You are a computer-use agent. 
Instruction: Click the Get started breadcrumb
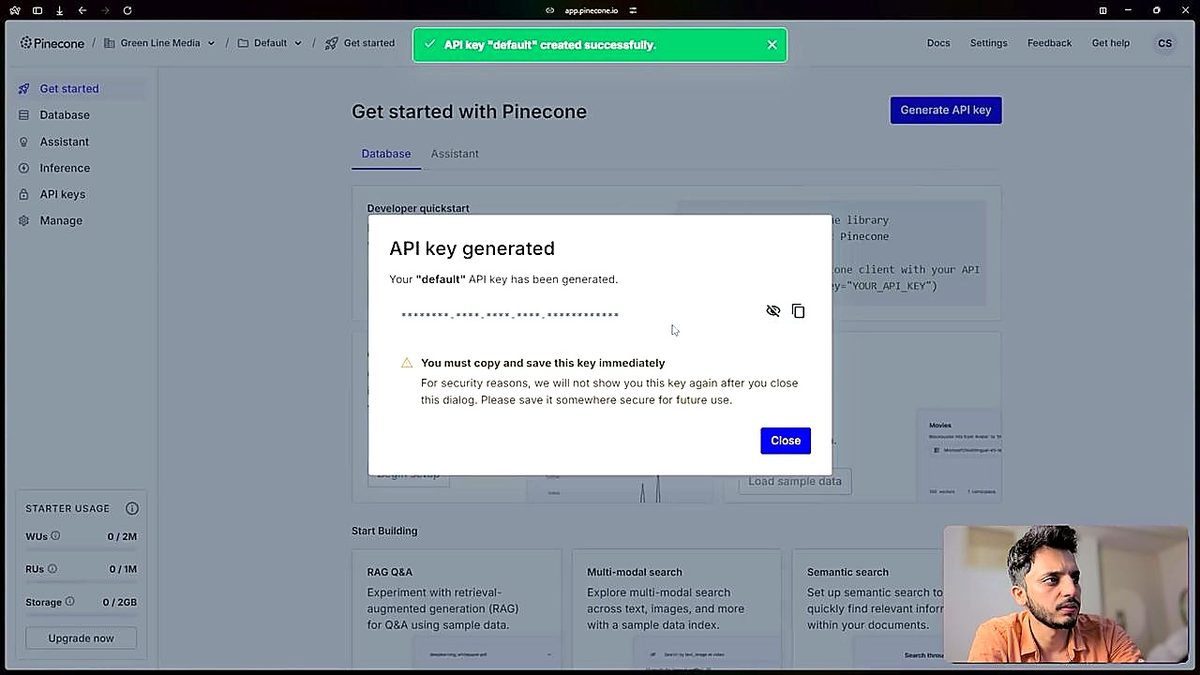click(360, 43)
